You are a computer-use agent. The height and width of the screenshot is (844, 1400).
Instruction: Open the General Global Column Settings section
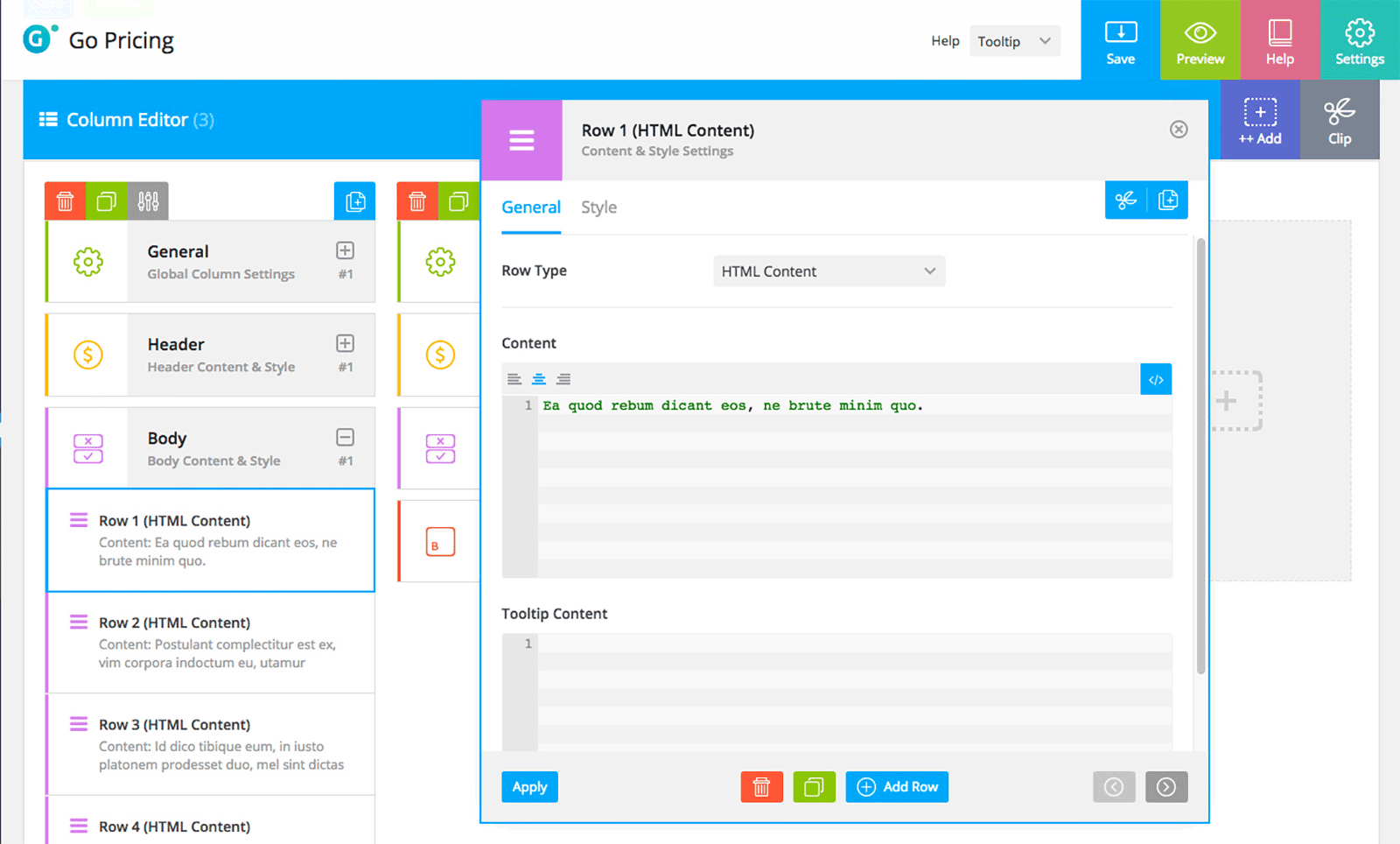211,262
